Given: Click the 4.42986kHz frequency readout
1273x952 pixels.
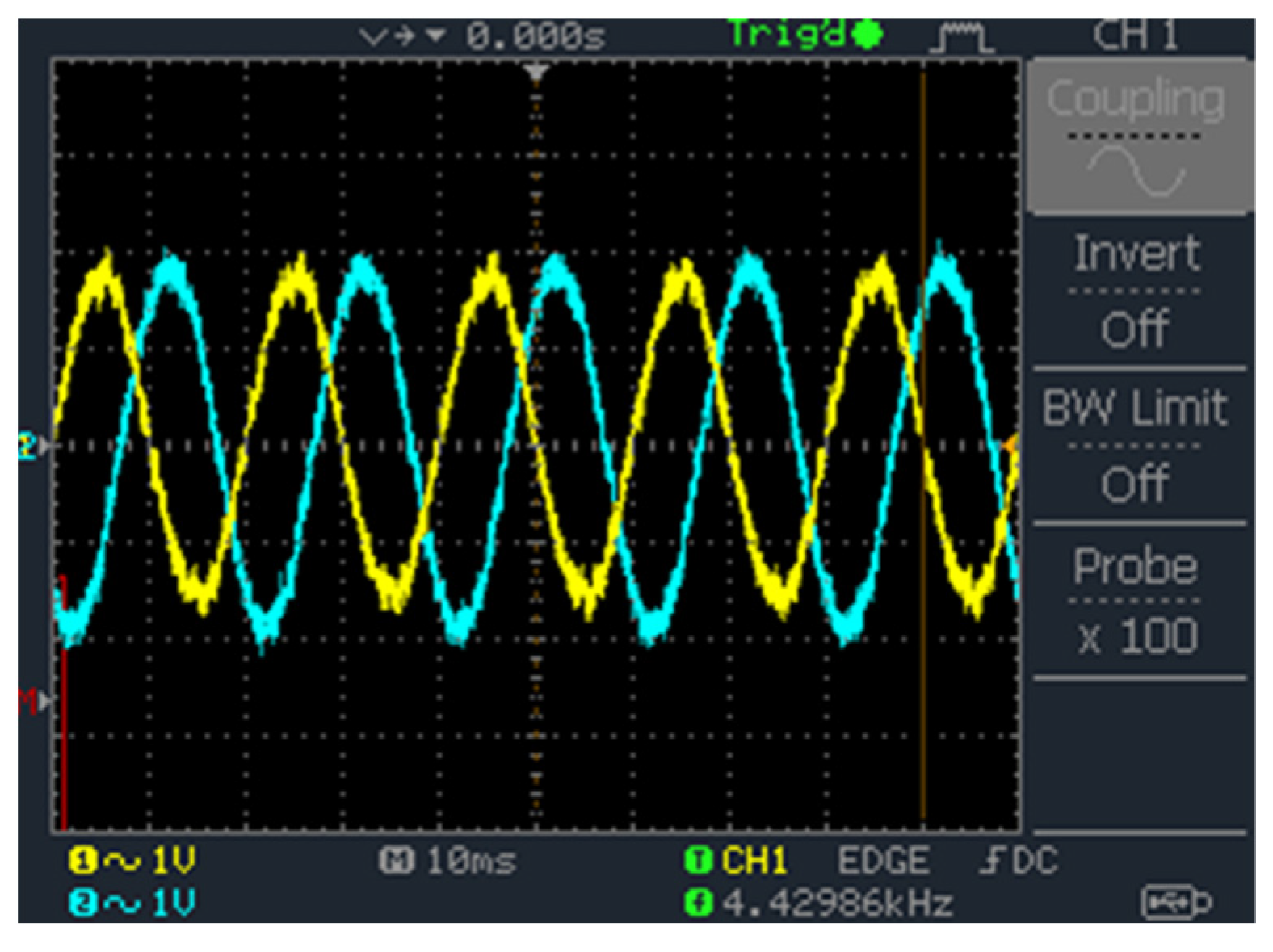Looking at the screenshot, I should coord(838,903).
